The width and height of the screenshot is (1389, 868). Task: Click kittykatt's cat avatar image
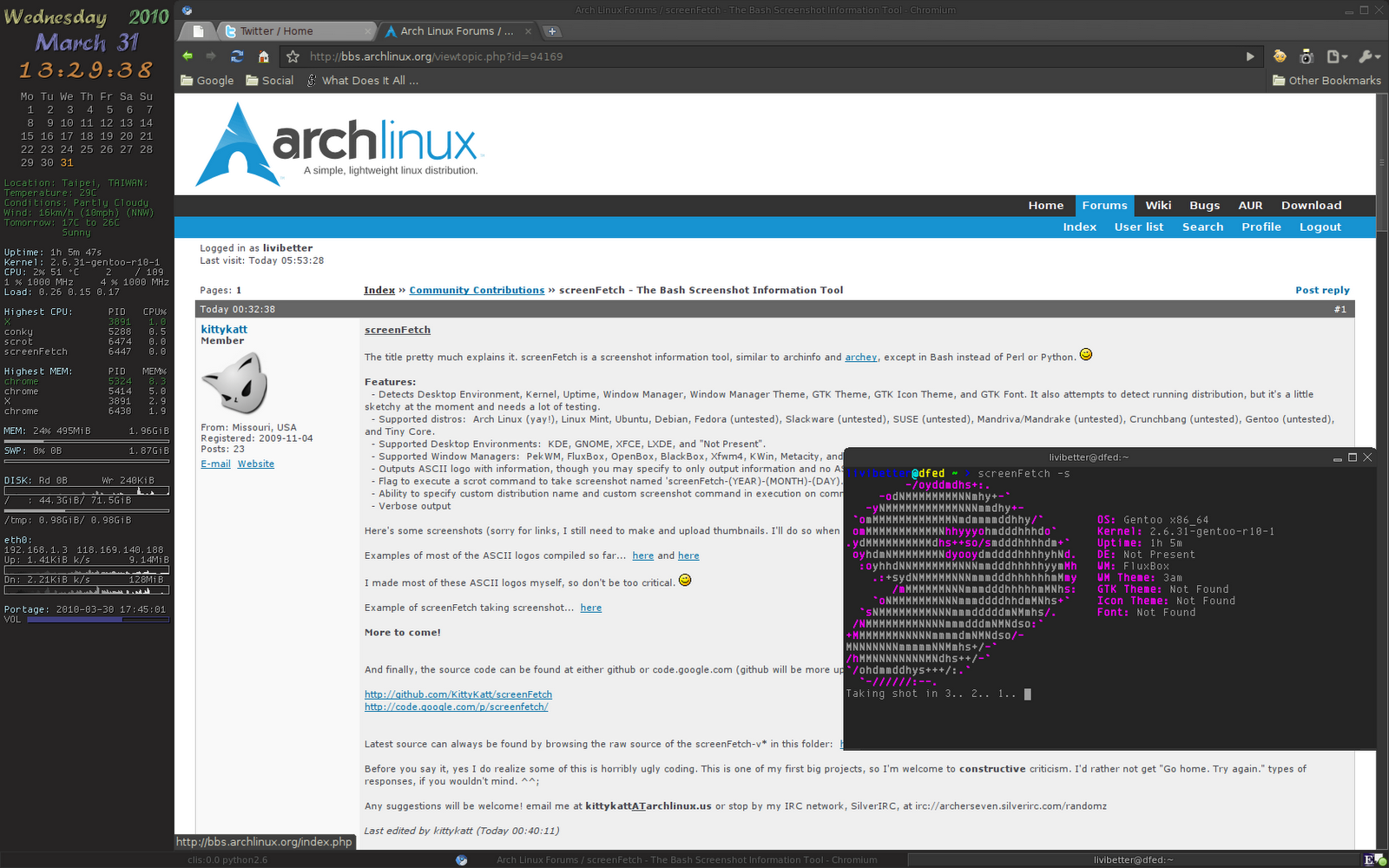pyautogui.click(x=234, y=383)
